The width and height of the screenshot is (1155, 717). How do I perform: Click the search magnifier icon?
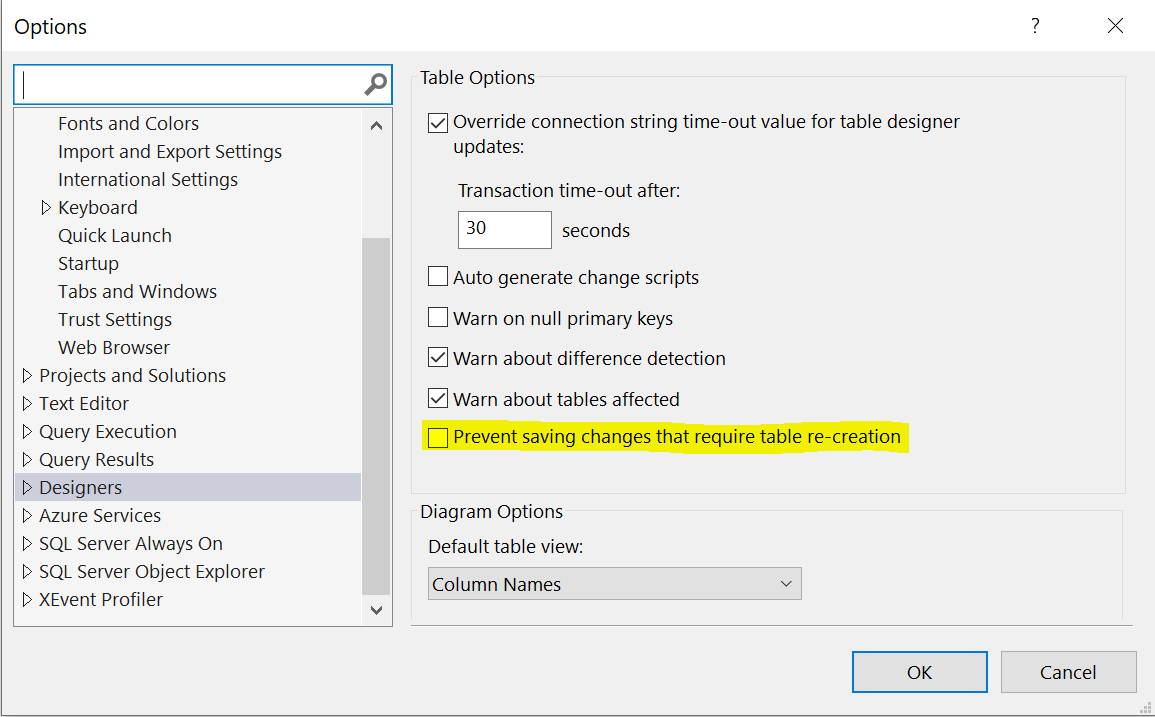tap(376, 85)
